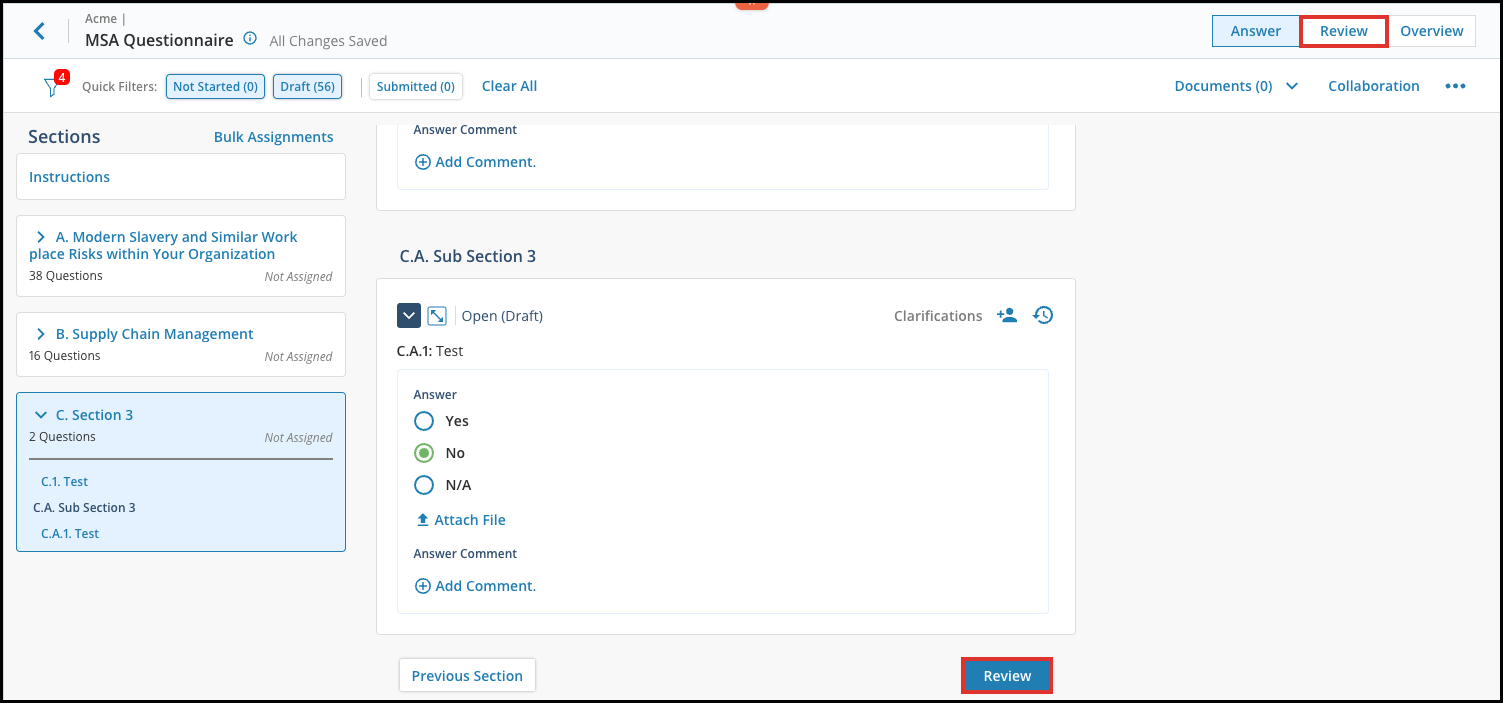Viewport: 1503px width, 703px height.
Task: Open the Collaboration link
Action: 1373,86
